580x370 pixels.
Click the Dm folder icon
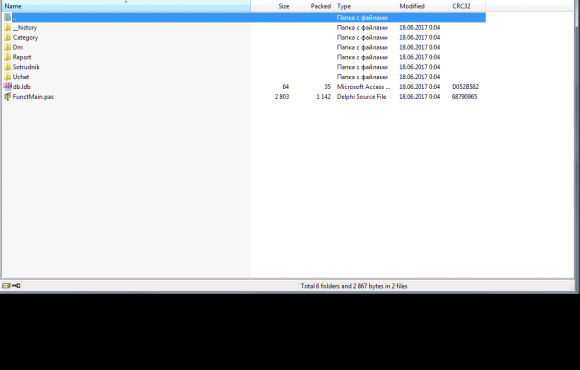(7, 47)
